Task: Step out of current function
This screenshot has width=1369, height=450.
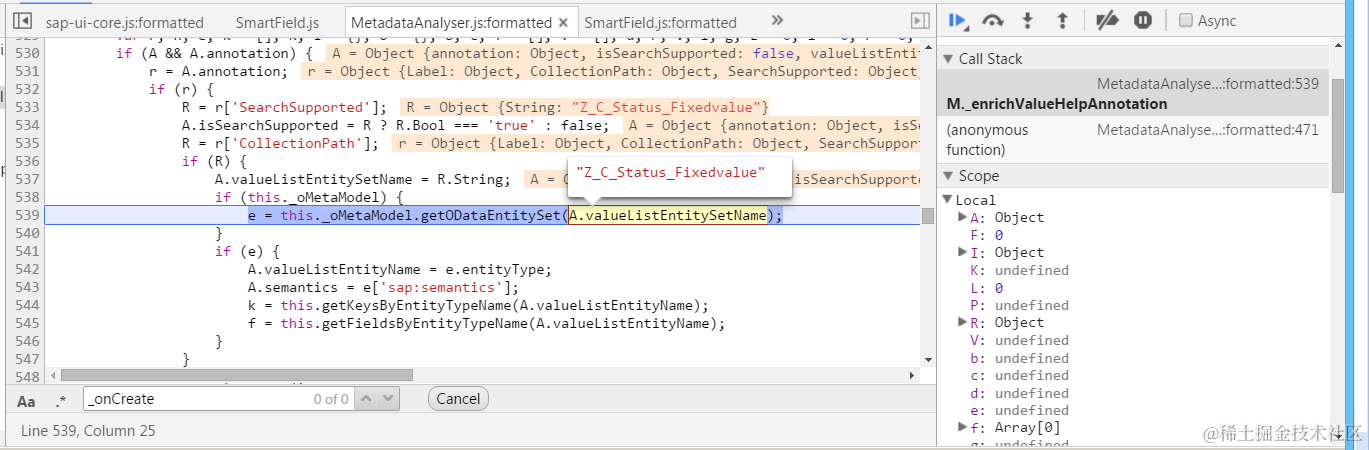Action: pyautogui.click(x=1062, y=20)
